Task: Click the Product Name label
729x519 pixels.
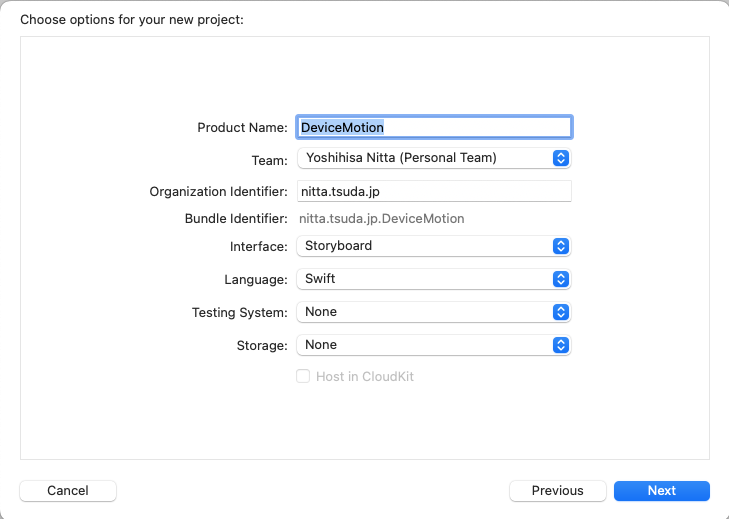Action: tap(242, 128)
